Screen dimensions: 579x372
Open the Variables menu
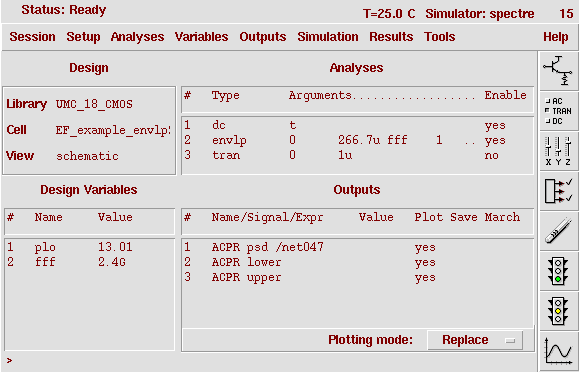pos(202,37)
